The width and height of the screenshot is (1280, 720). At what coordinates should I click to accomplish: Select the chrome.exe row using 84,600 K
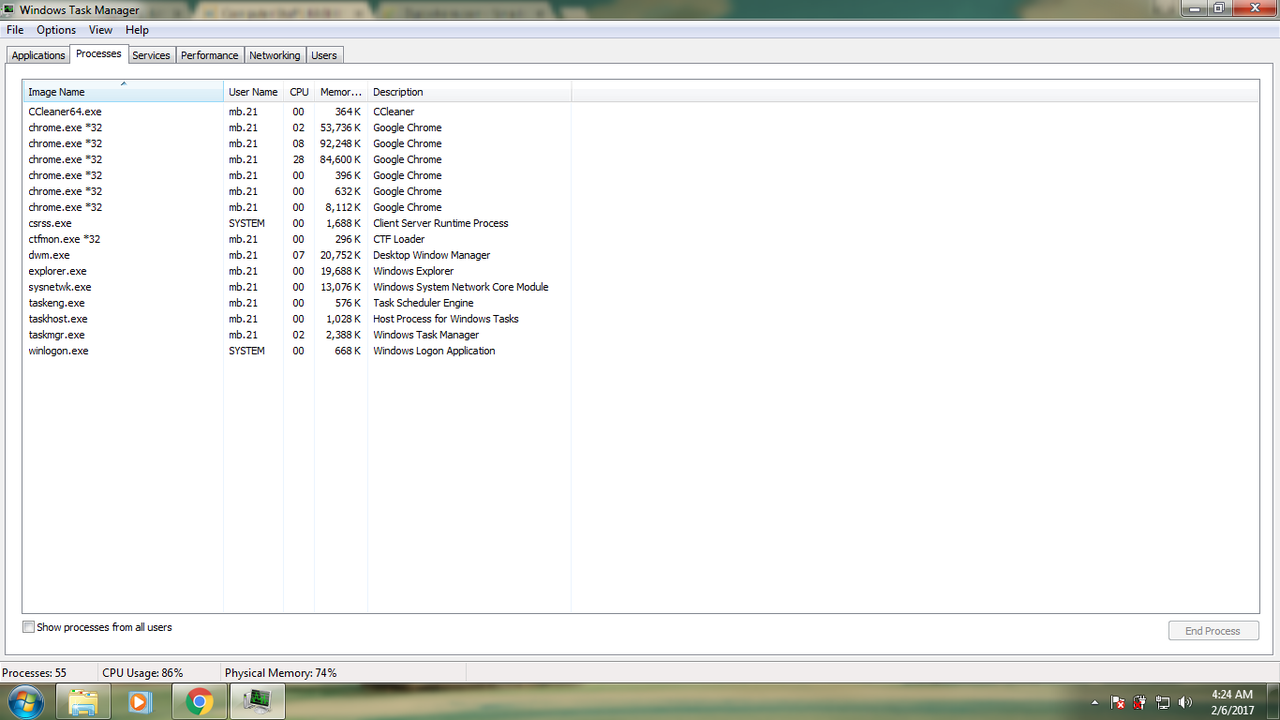click(297, 160)
